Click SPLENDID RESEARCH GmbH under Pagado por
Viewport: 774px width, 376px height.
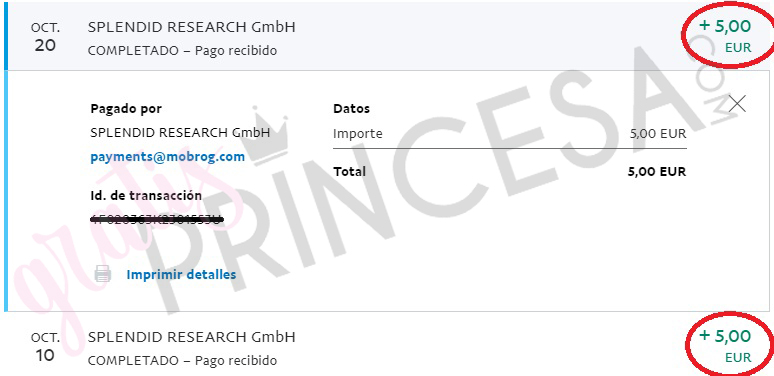(x=180, y=133)
